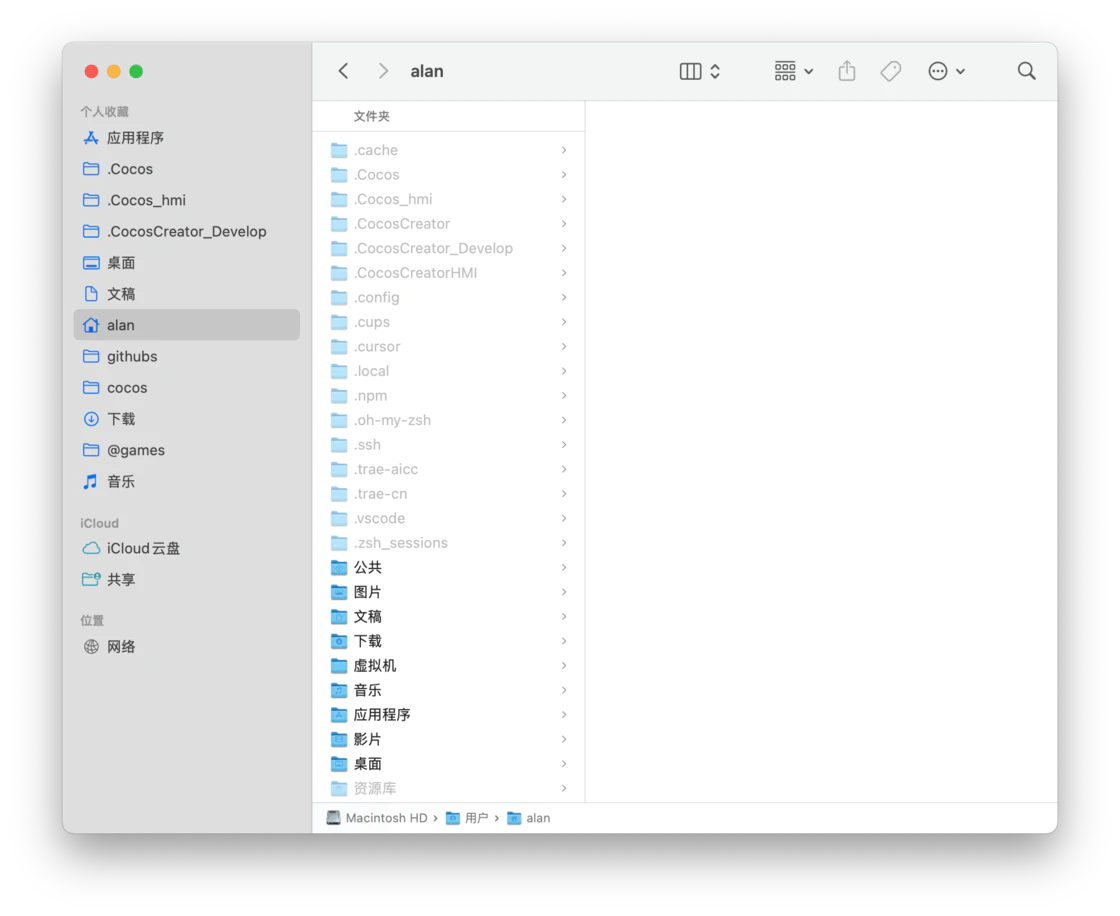
Task: Click the 文件夹 column header
Action: pyautogui.click(x=372, y=117)
